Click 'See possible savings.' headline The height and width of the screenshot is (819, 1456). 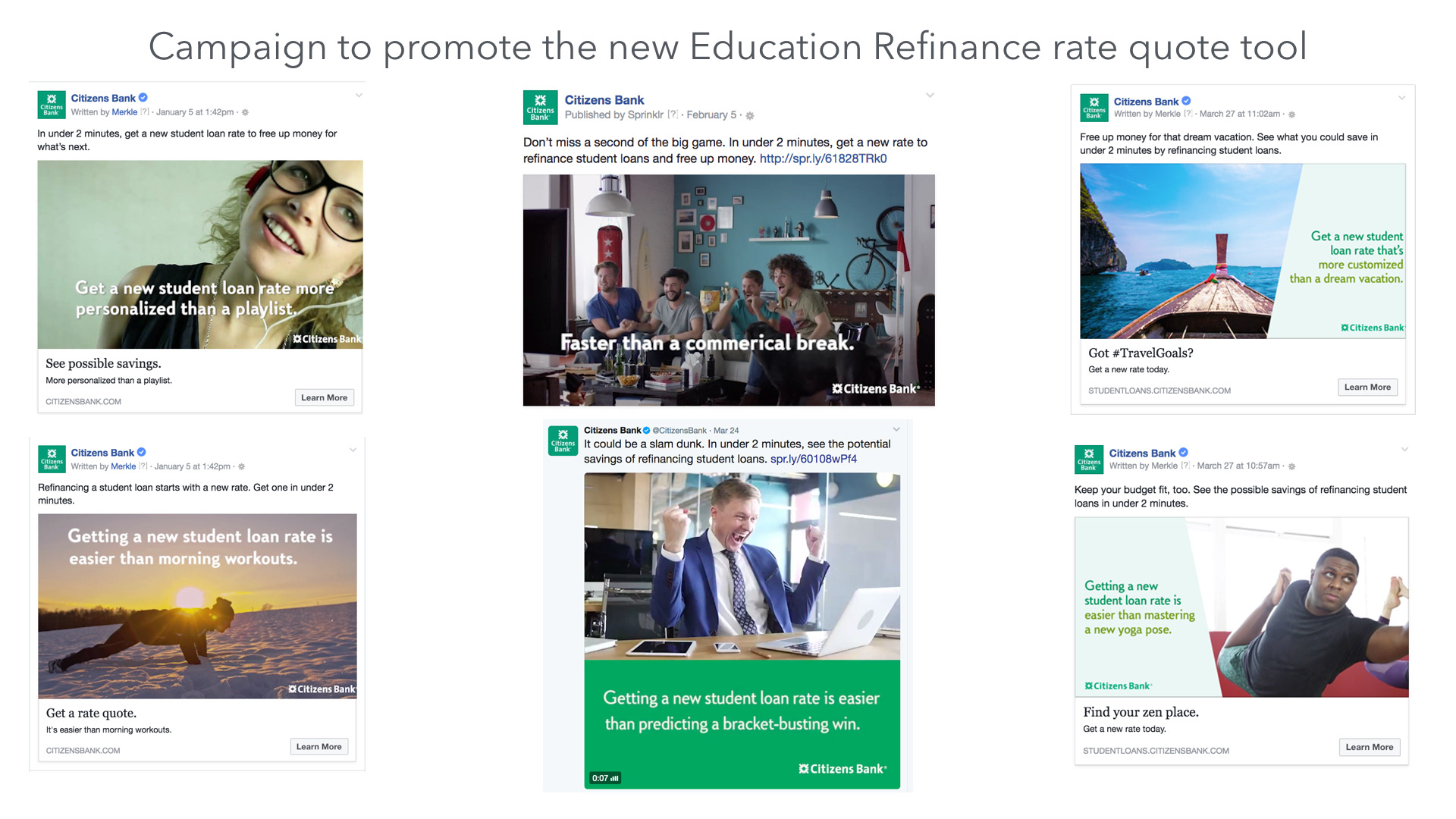[x=103, y=363]
